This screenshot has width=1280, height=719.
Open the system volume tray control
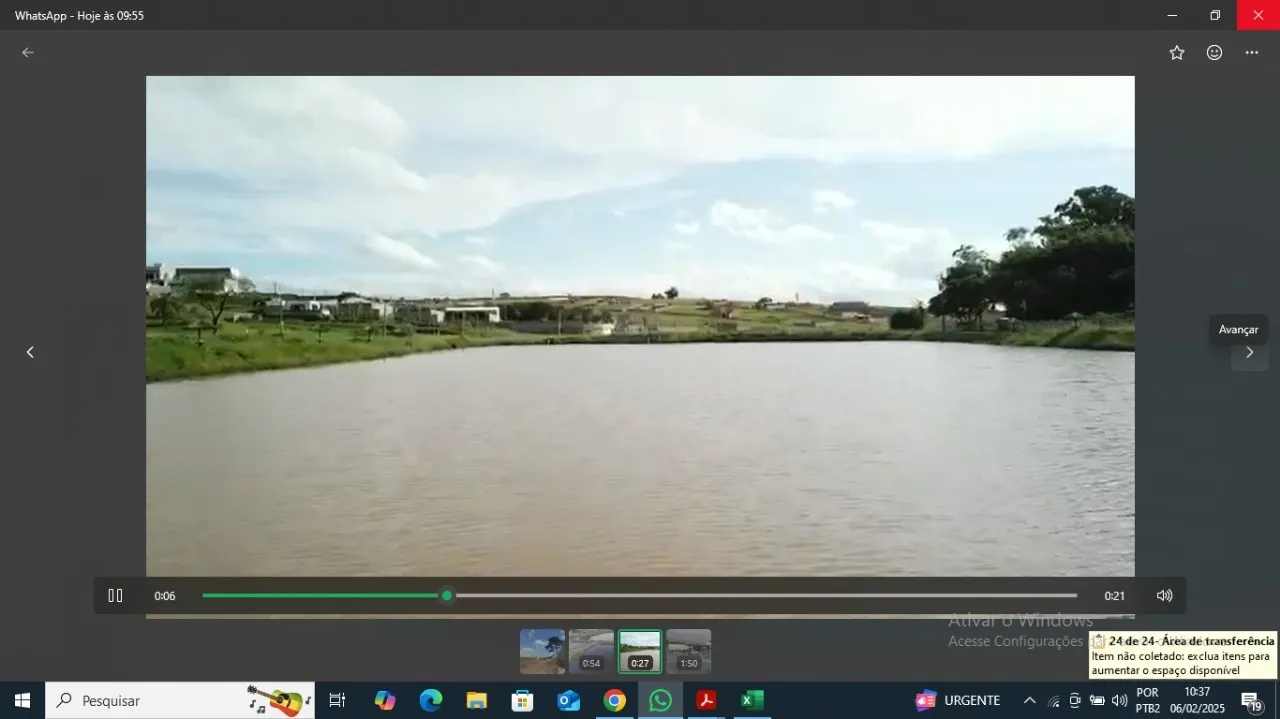(x=1119, y=700)
